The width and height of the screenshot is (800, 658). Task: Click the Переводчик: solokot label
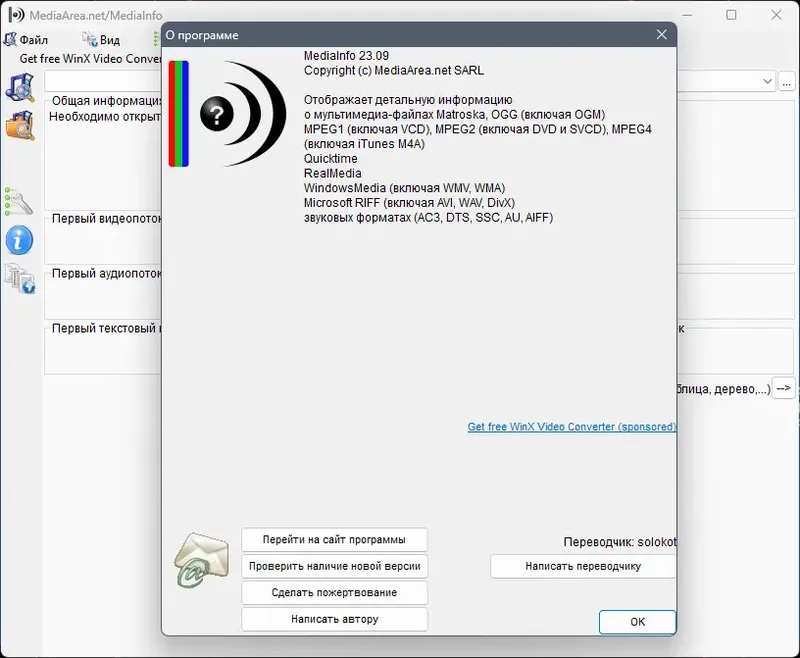pos(620,542)
